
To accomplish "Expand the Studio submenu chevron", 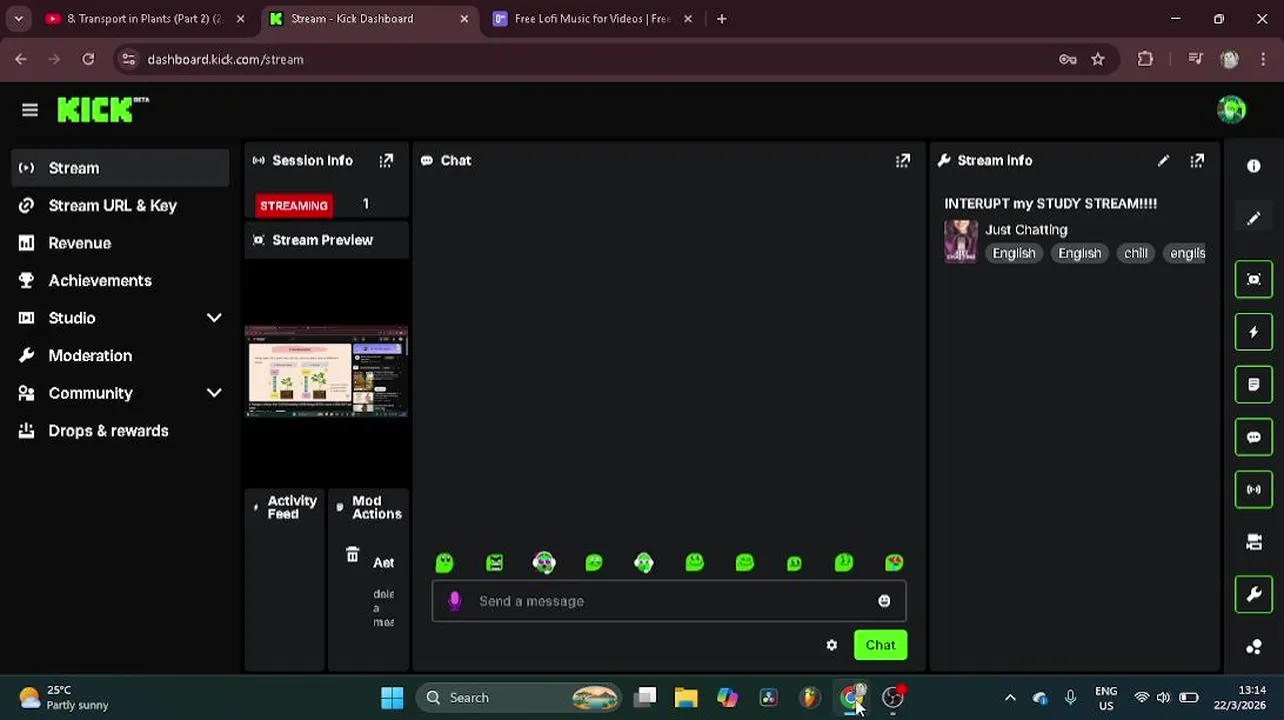I will coord(214,318).
